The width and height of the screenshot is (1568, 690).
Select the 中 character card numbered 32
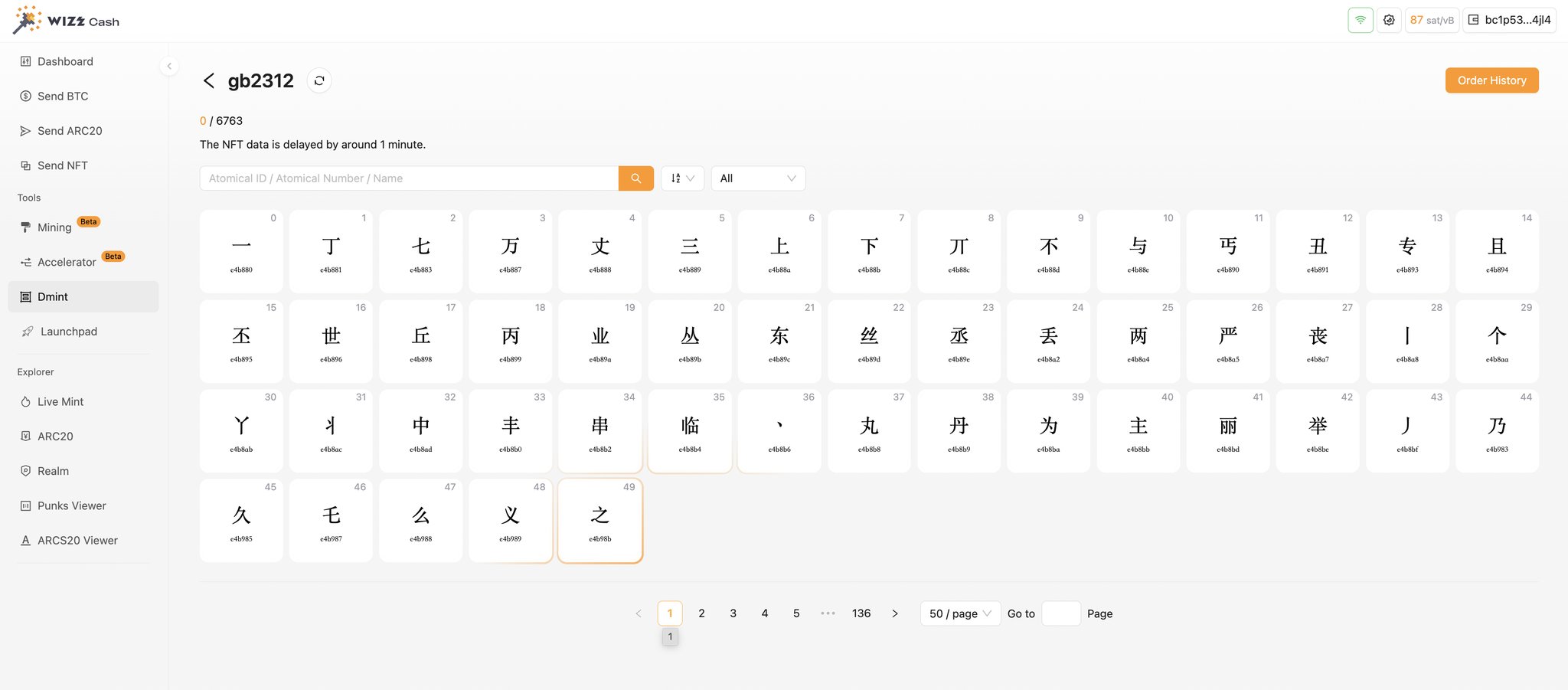[421, 431]
